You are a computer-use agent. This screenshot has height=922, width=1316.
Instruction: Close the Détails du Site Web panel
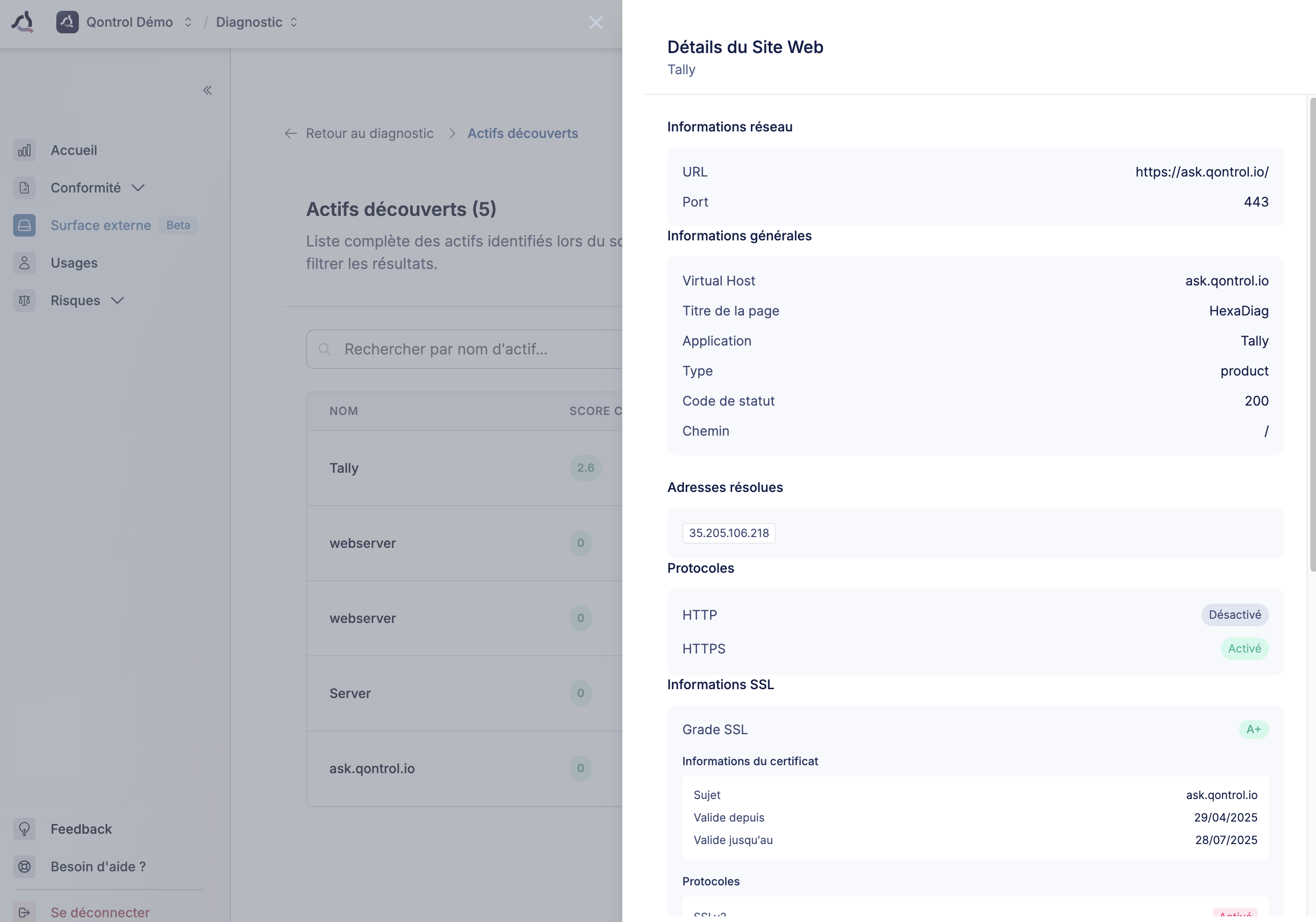(596, 23)
